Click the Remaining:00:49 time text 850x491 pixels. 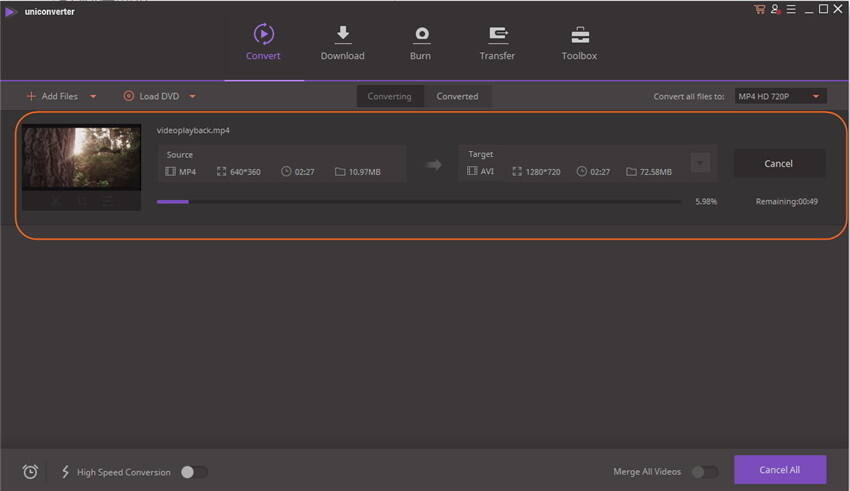[787, 202]
